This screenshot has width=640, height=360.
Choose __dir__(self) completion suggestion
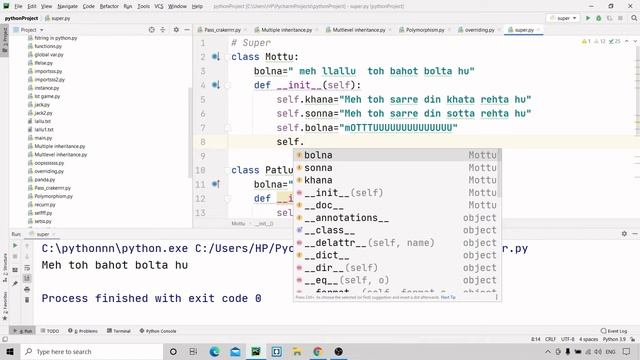pyautogui.click(x=397, y=268)
